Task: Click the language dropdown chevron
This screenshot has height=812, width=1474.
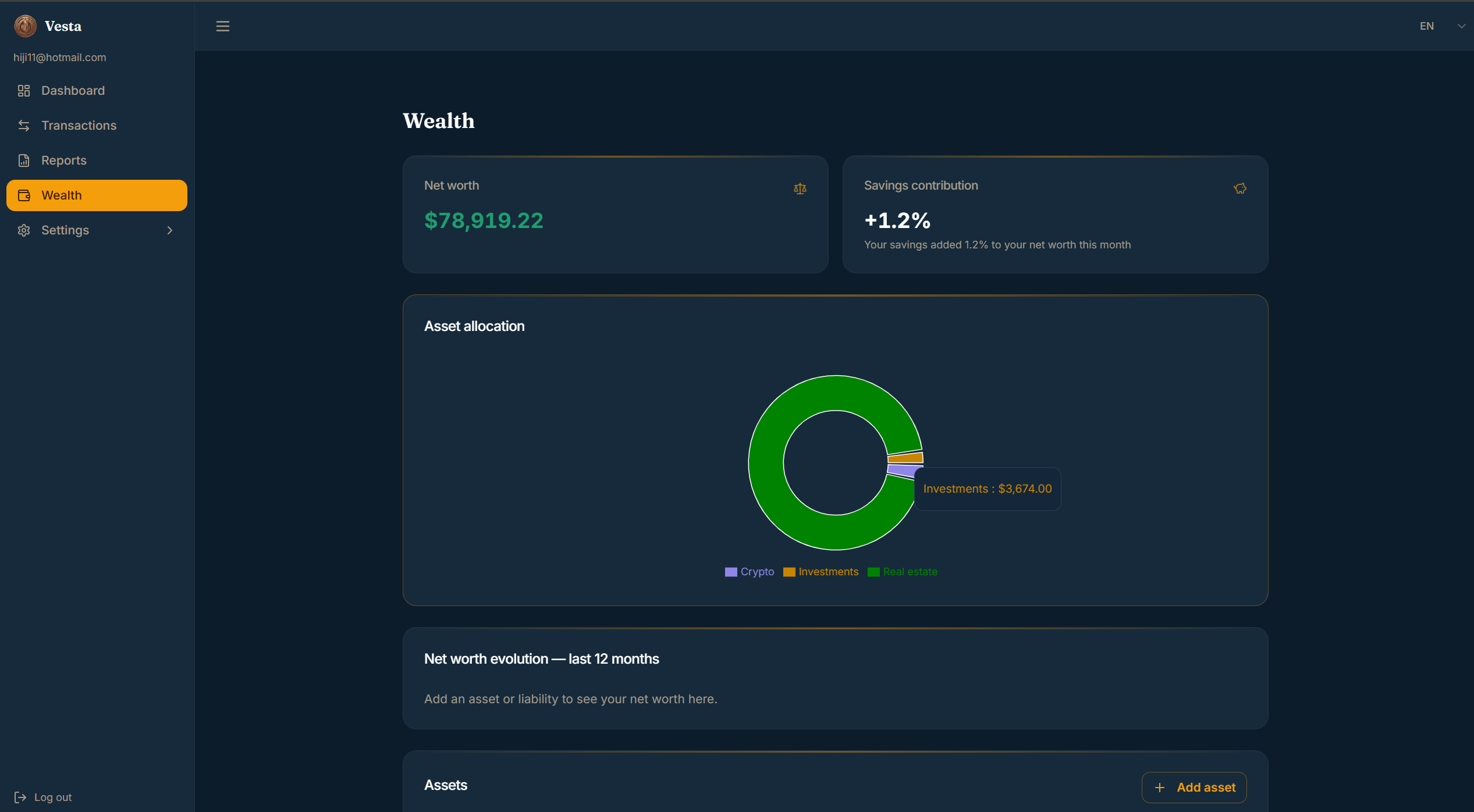Action: pyautogui.click(x=1461, y=26)
